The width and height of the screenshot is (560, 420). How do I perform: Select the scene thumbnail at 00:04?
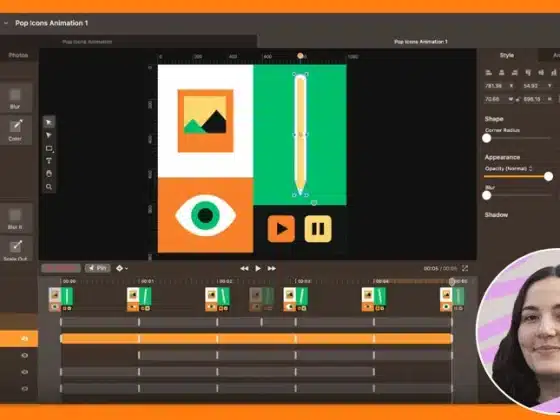(x=374, y=299)
